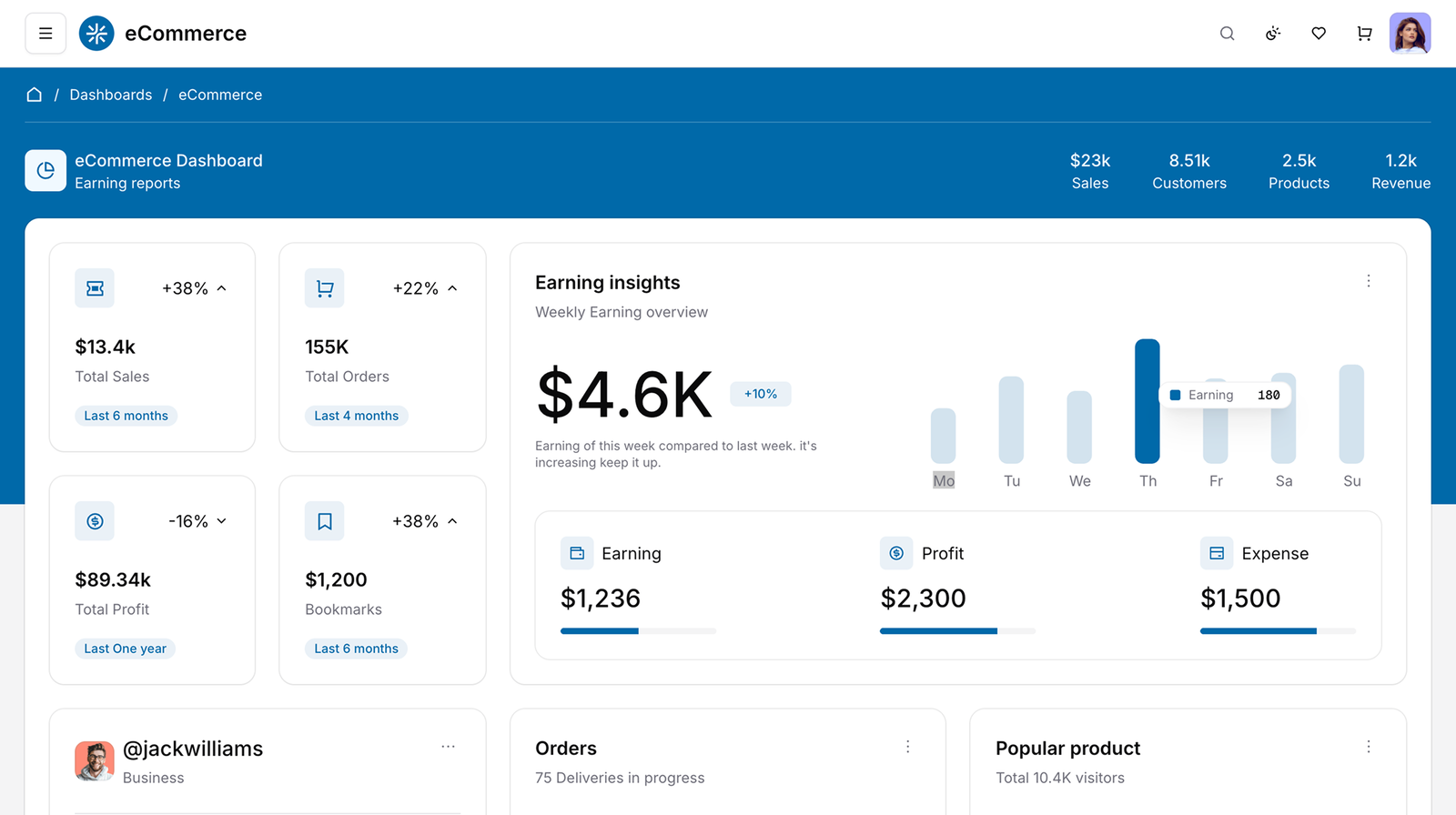
Task: Click the Profit $2,300 progress bar
Action: (957, 631)
